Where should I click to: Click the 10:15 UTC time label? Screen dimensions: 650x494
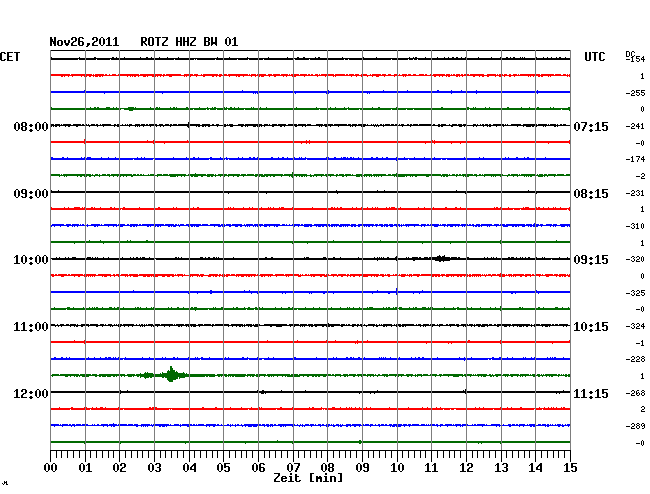591,327
